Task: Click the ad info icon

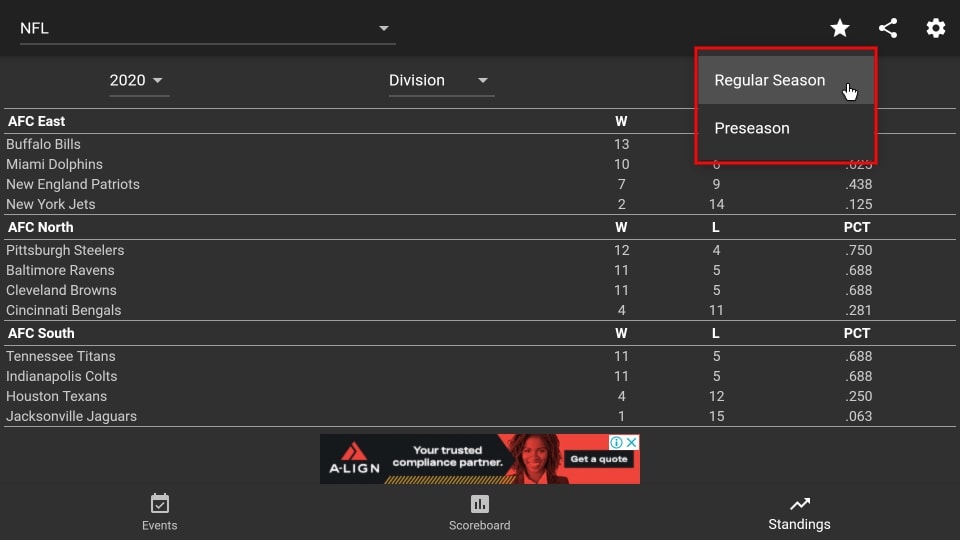Action: coord(617,442)
